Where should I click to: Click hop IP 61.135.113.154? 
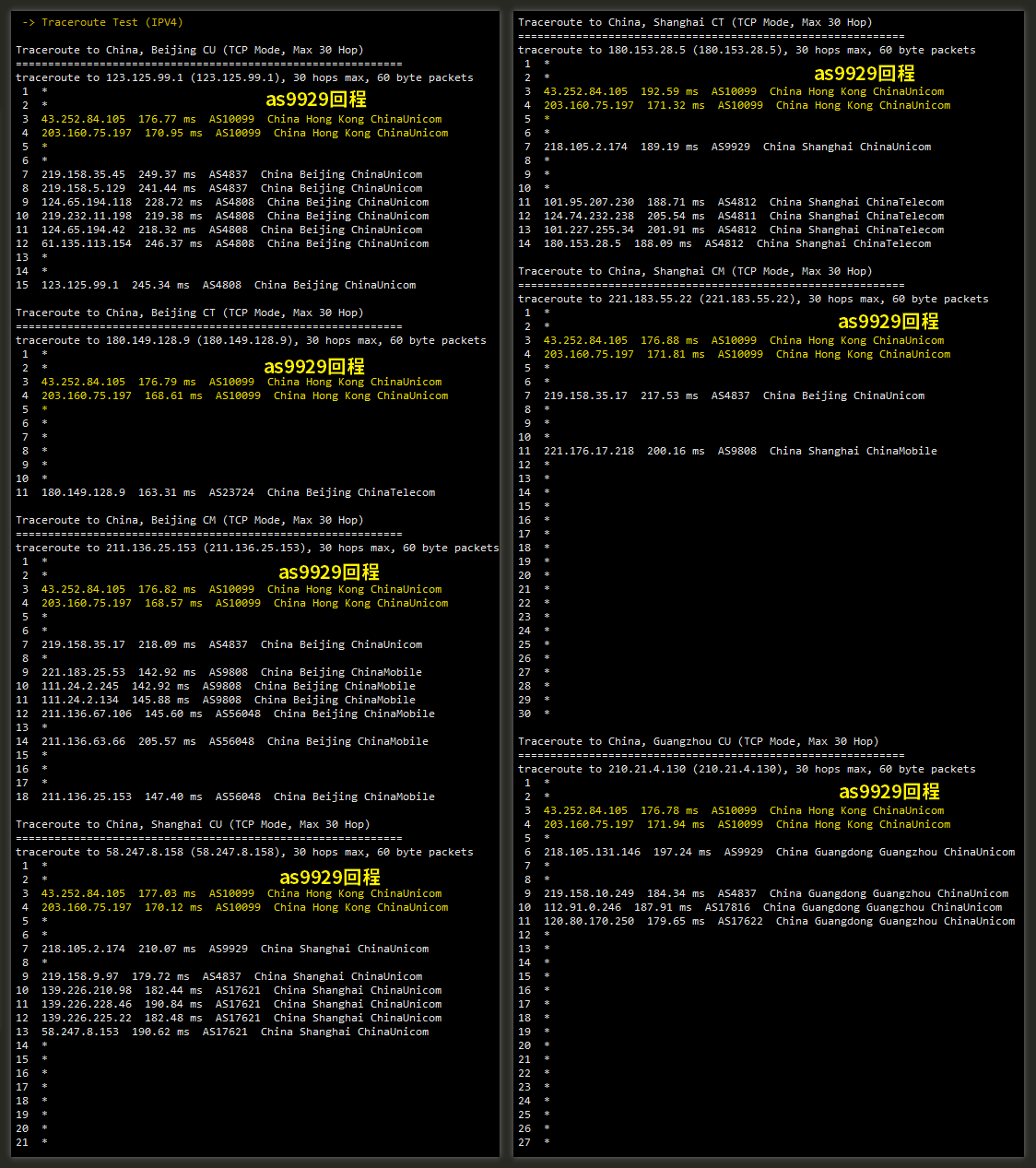pos(87,243)
